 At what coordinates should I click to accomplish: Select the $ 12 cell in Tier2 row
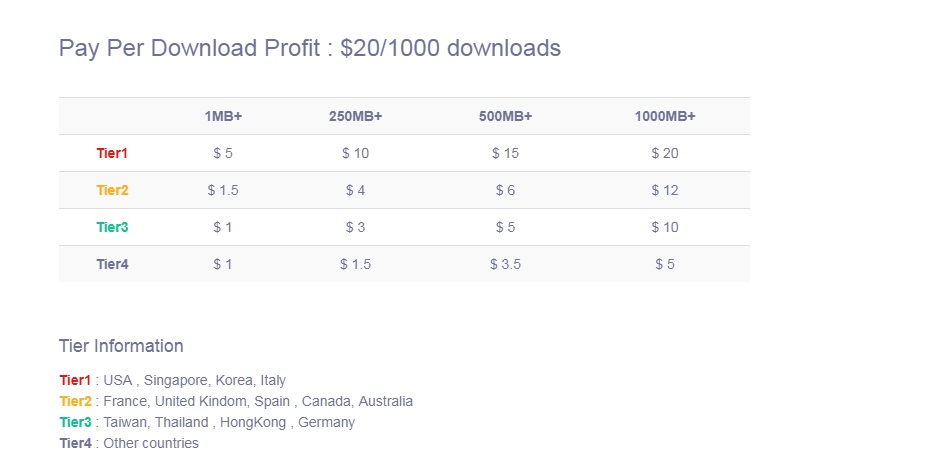(664, 190)
